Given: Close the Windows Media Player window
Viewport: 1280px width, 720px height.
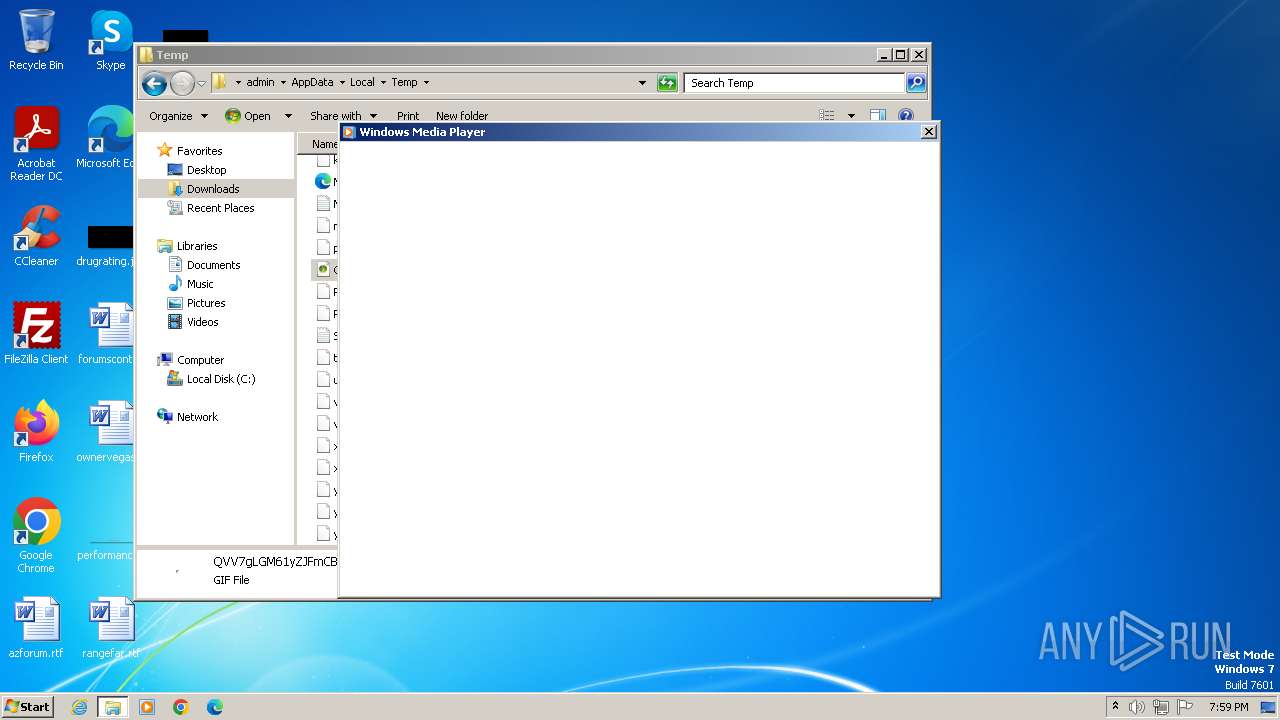Looking at the screenshot, I should 928,132.
